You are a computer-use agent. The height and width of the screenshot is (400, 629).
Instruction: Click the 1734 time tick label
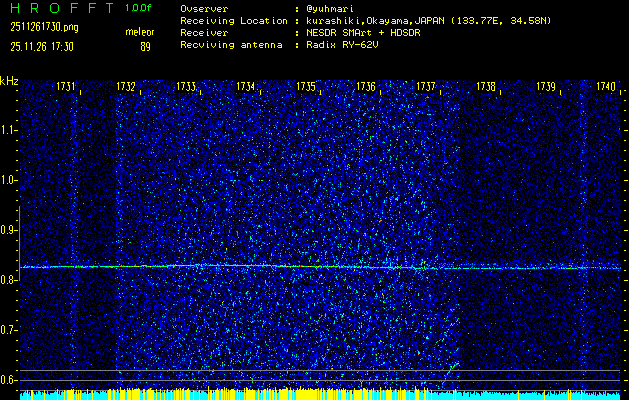(x=247, y=88)
